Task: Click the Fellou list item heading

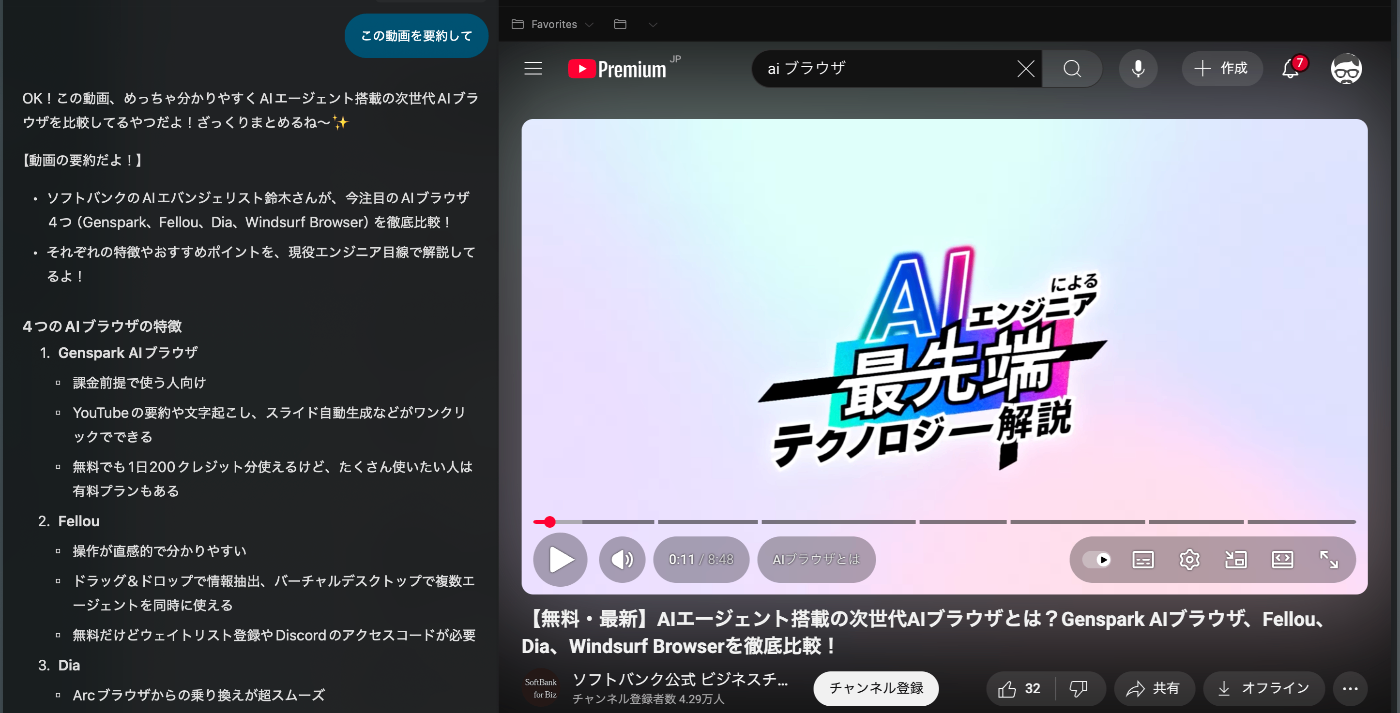Action: [x=79, y=521]
